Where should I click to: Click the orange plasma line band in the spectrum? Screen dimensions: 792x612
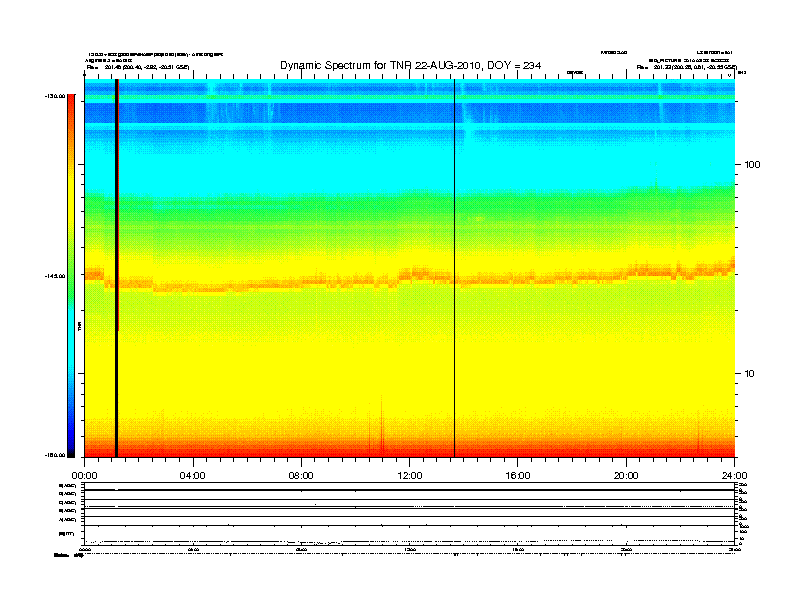click(409, 278)
